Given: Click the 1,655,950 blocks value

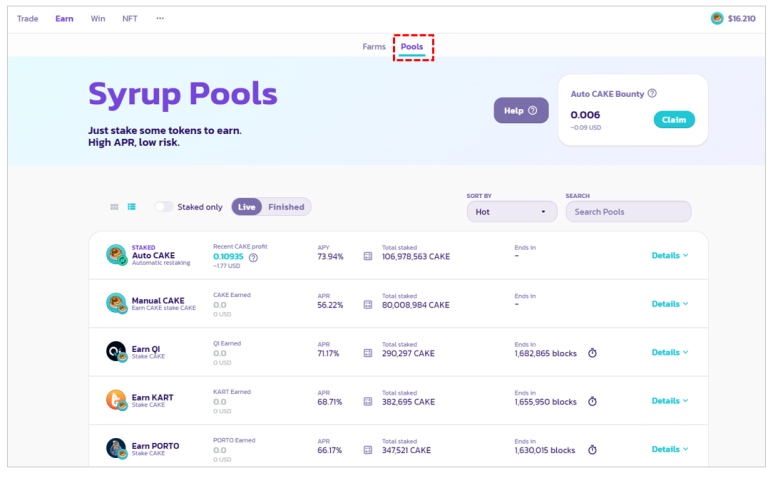Looking at the screenshot, I should pos(546,402).
